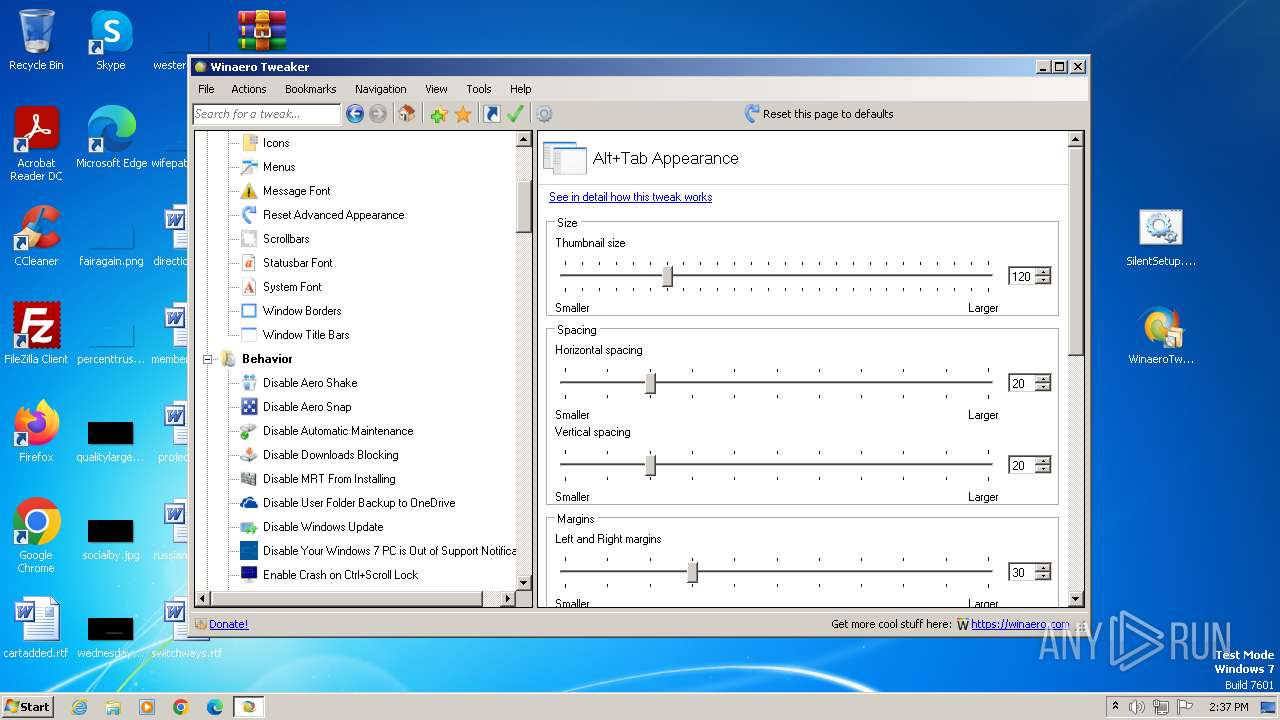The image size is (1280, 720).
Task: Click the tree panel scroll-down arrow
Action: (524, 582)
